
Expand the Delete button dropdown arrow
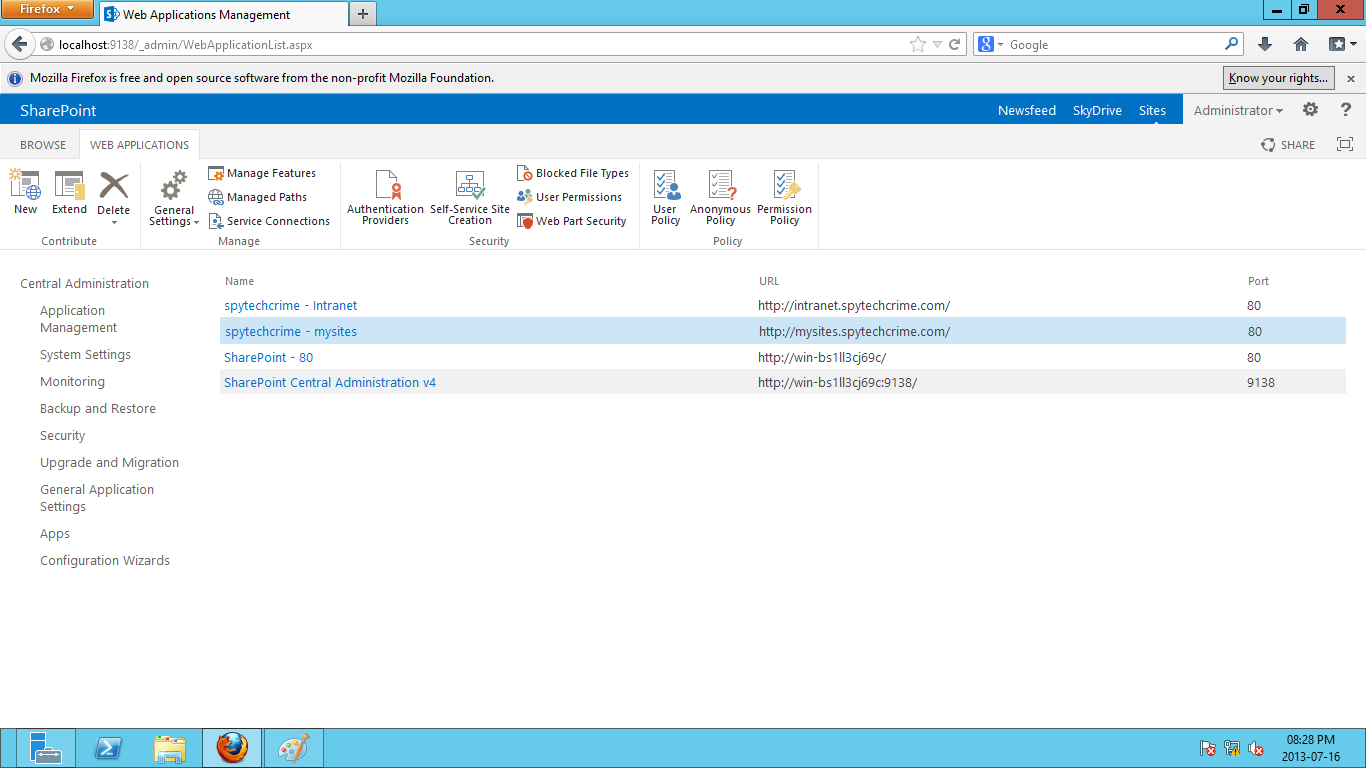click(x=114, y=222)
